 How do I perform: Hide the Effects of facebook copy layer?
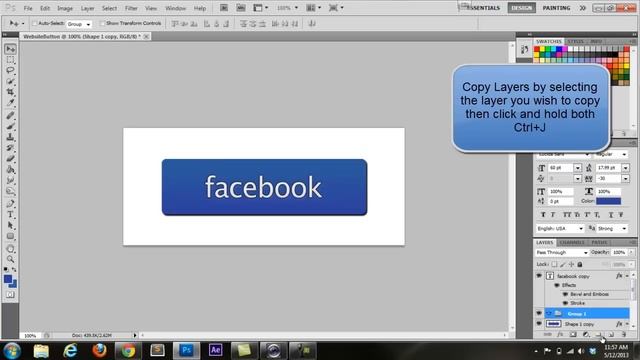click(557, 285)
